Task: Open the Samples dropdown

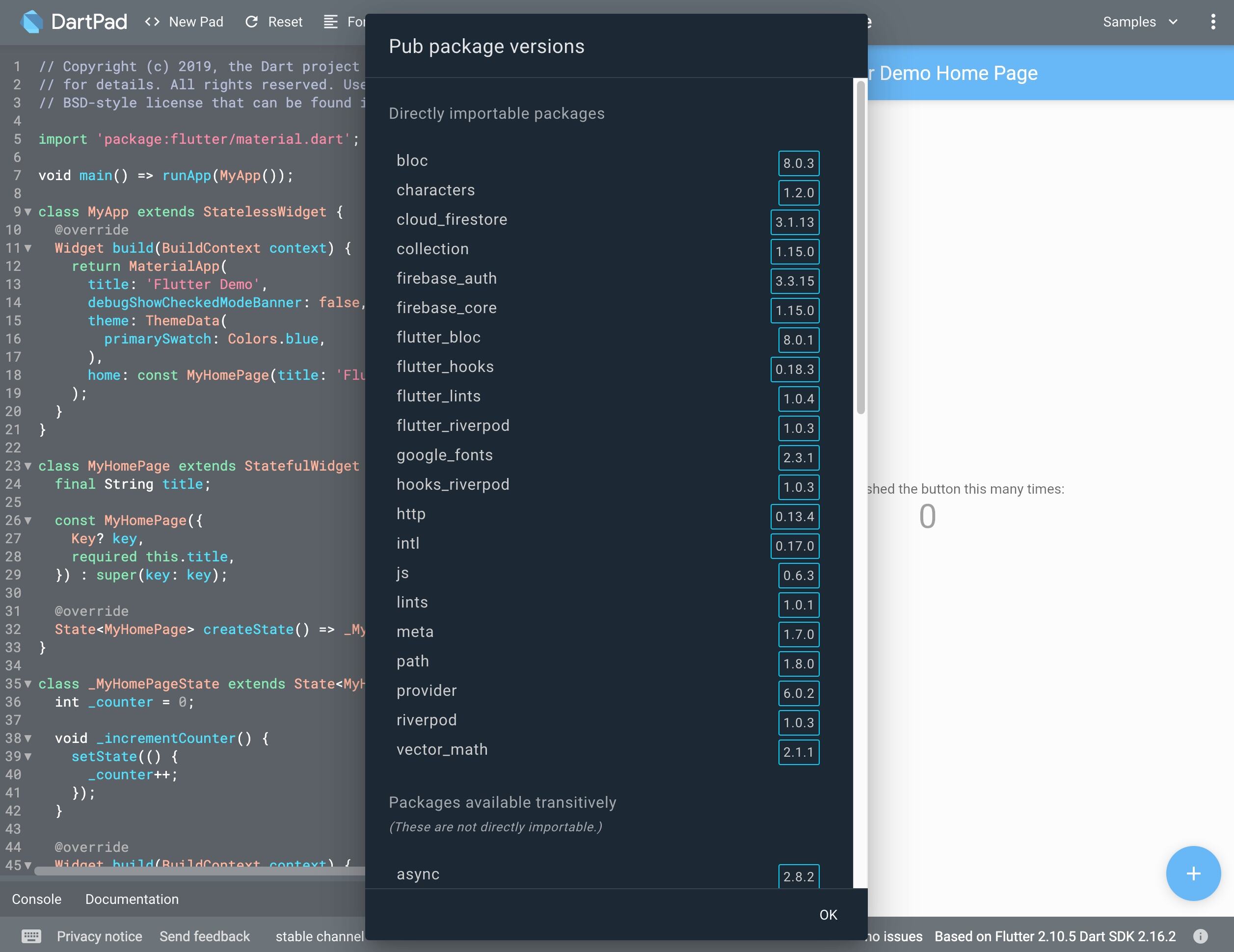Action: [1140, 22]
